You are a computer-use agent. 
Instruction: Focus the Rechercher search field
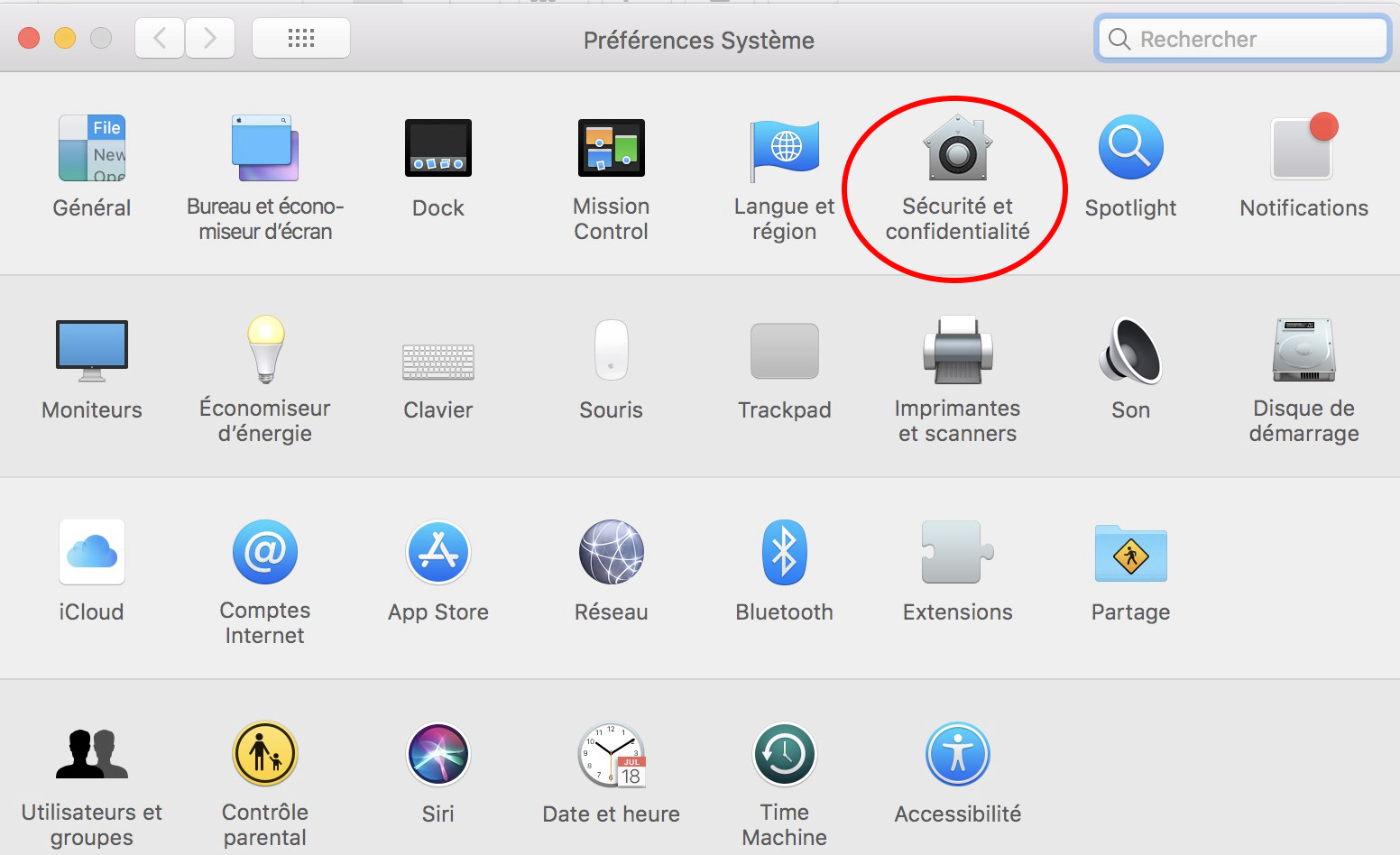pos(1243,39)
